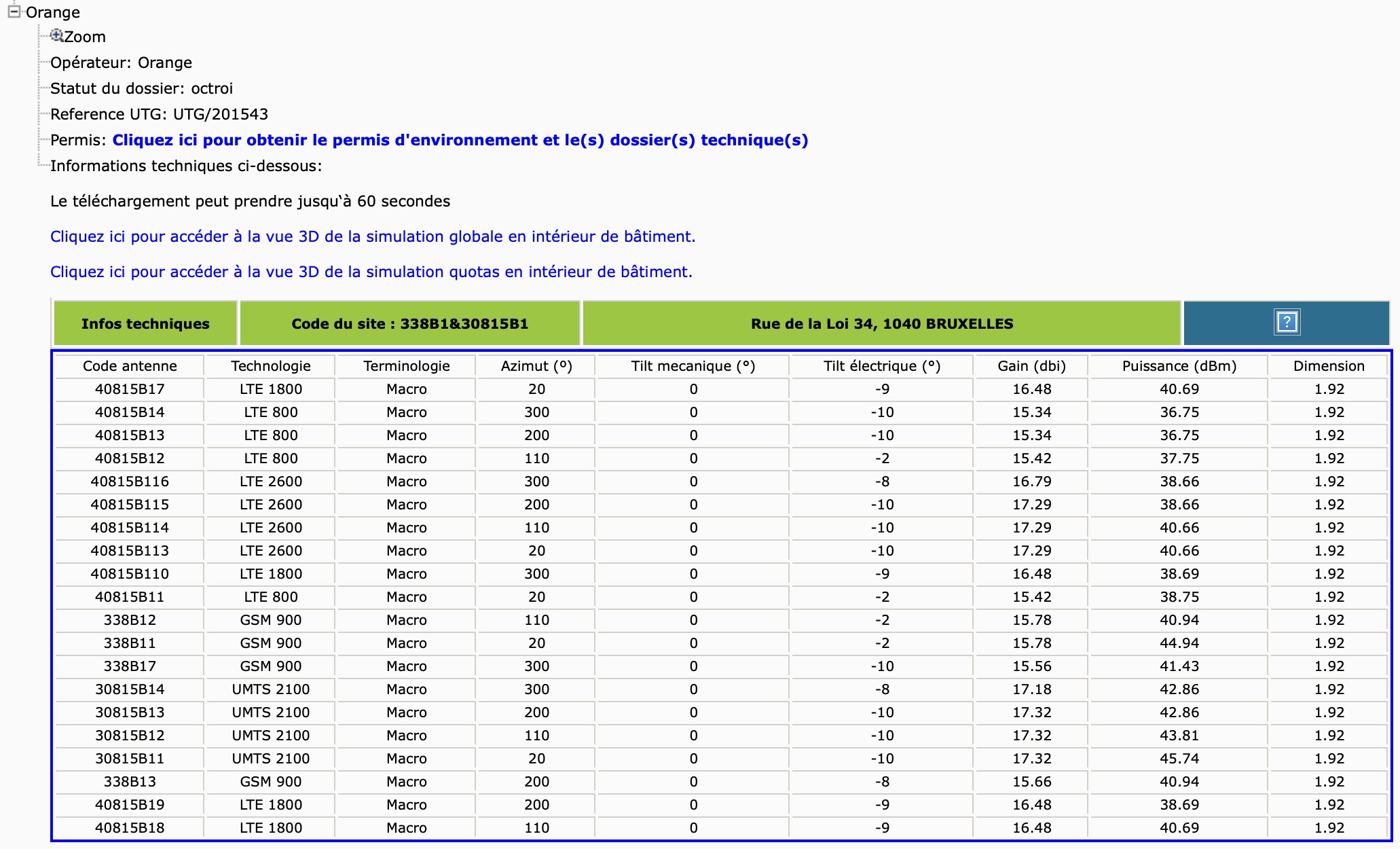Image resolution: width=1400 pixels, height=849 pixels.
Task: Open the environmental permit and technical dossier link
Action: (460, 140)
